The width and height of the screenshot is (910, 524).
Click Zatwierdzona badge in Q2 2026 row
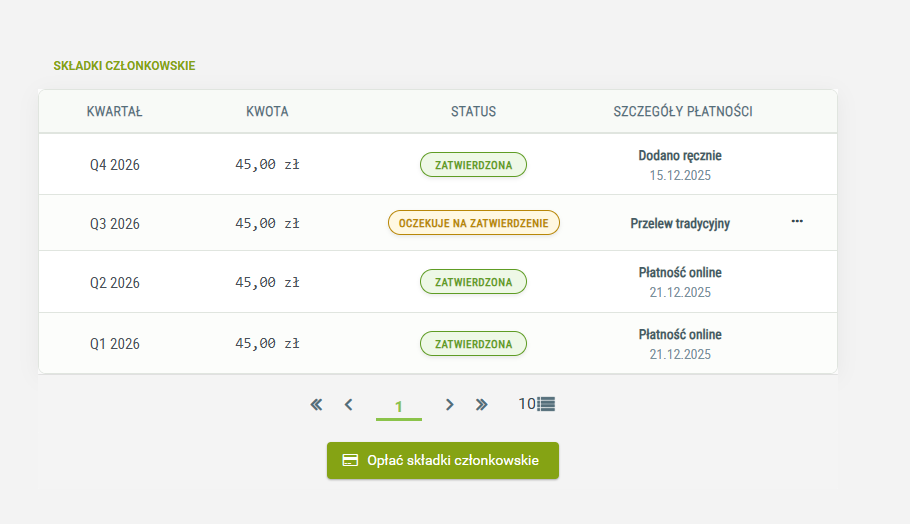click(x=473, y=282)
